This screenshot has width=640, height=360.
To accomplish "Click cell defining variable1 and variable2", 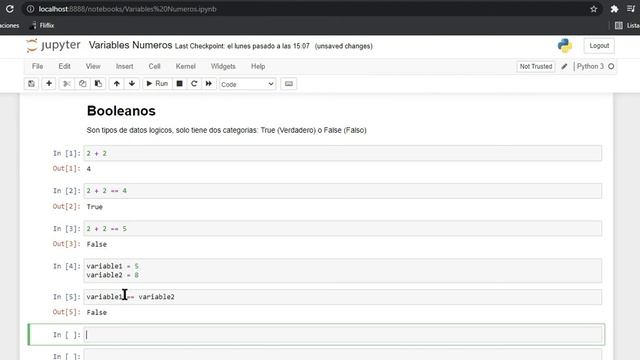I will tap(342, 271).
